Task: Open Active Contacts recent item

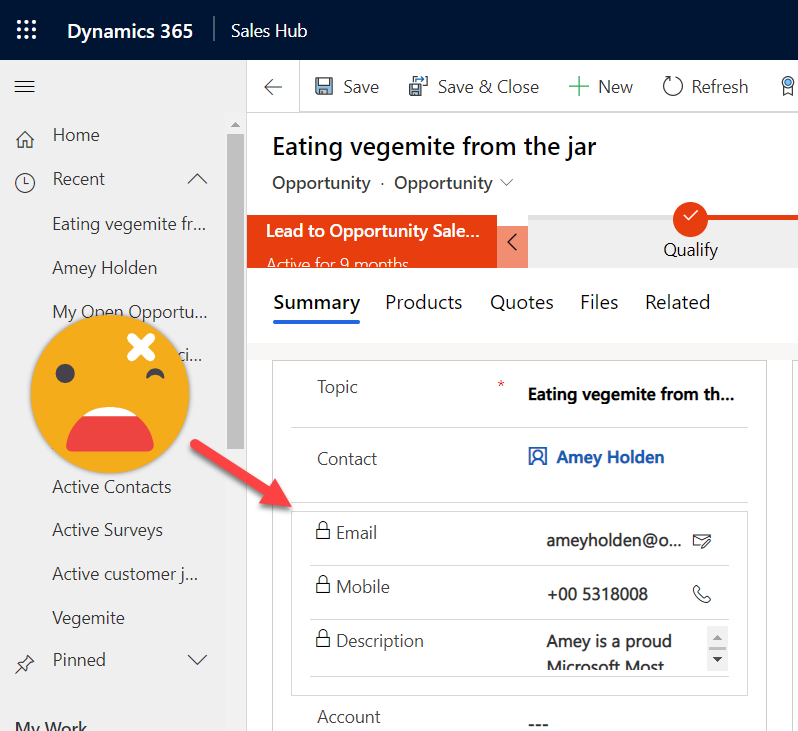Action: 112,487
